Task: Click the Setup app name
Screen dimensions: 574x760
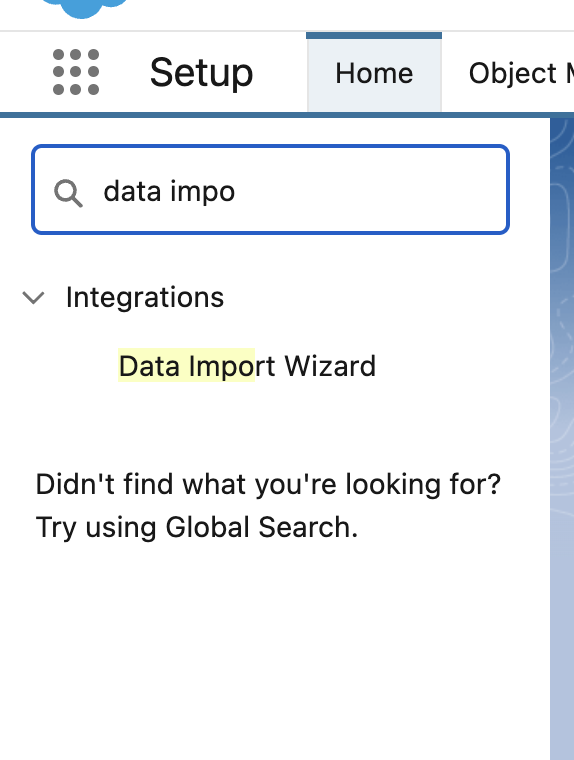Action: 202,73
